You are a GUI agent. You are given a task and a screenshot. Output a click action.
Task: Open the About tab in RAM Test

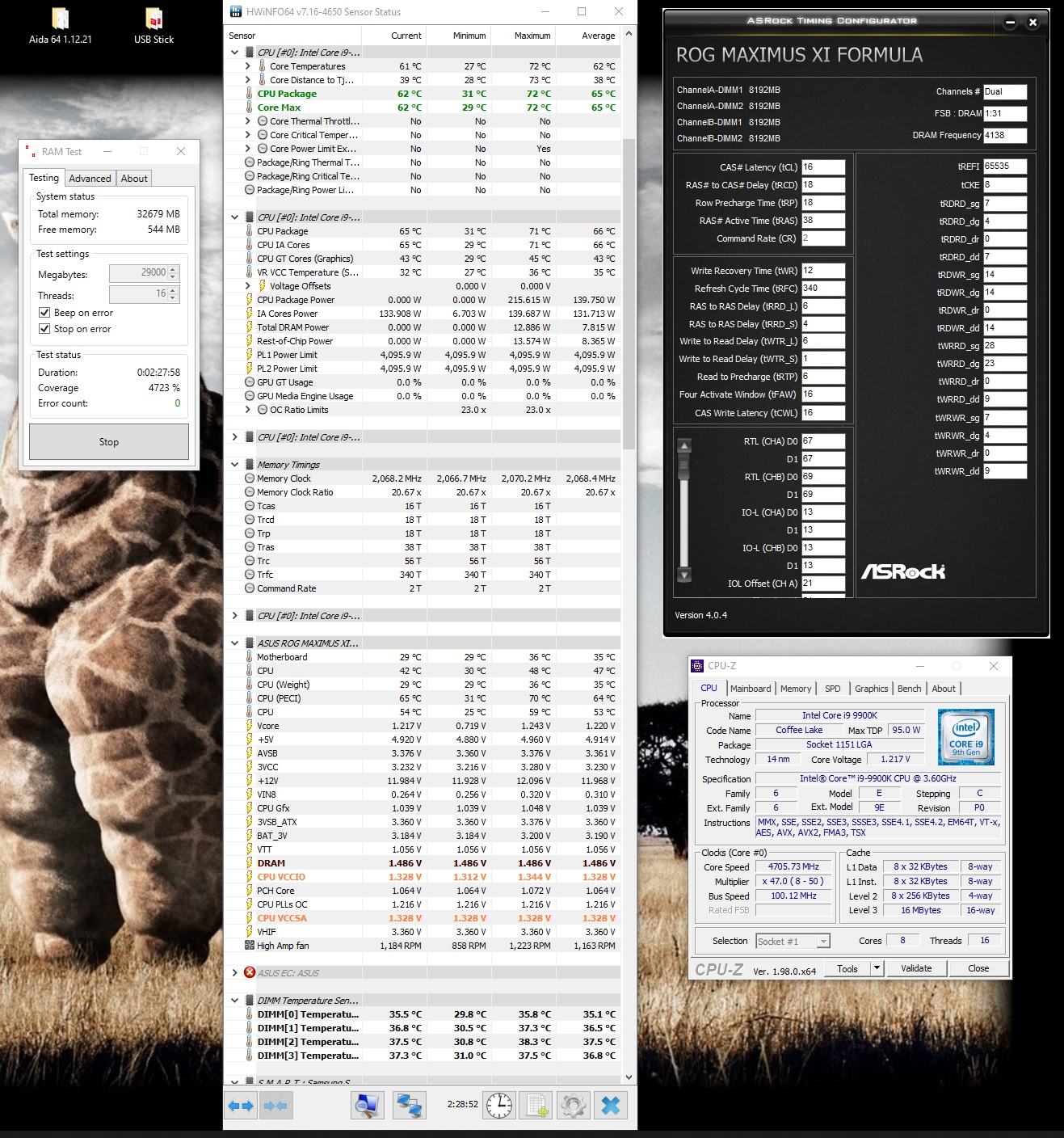tap(134, 179)
